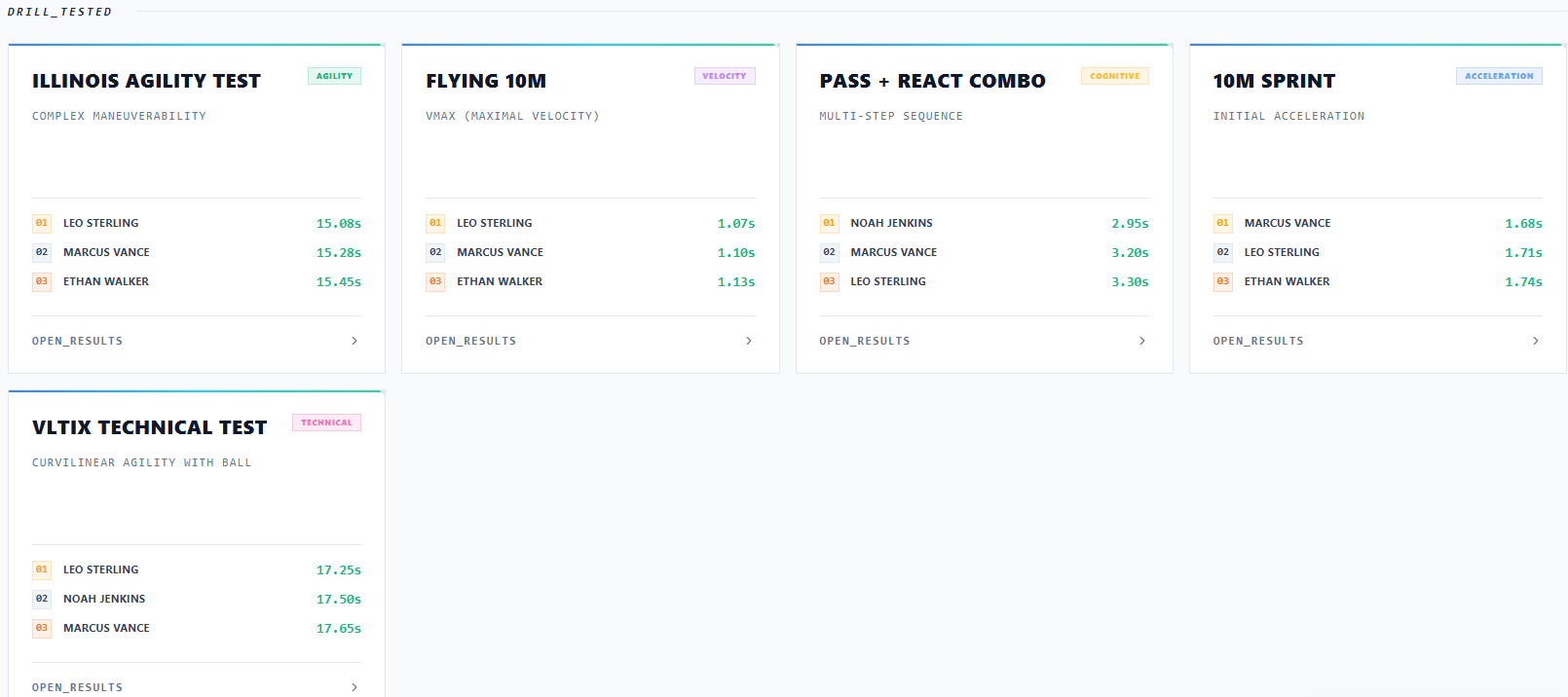Screen dimensions: 1568x697
Task: Select rank 01 badge in VLTIX Technical Test
Action: 42,569
